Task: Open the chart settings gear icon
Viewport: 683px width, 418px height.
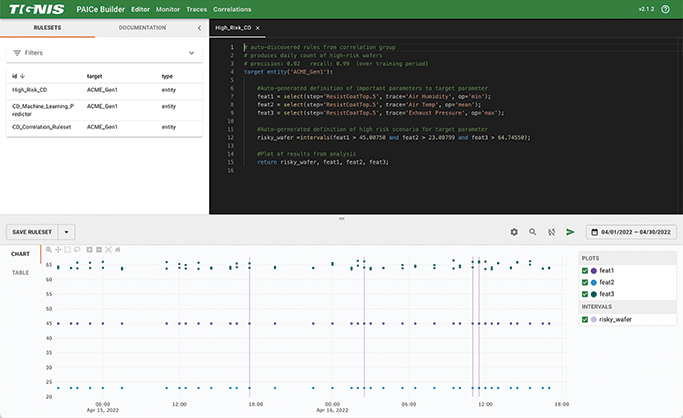Action: (514, 231)
